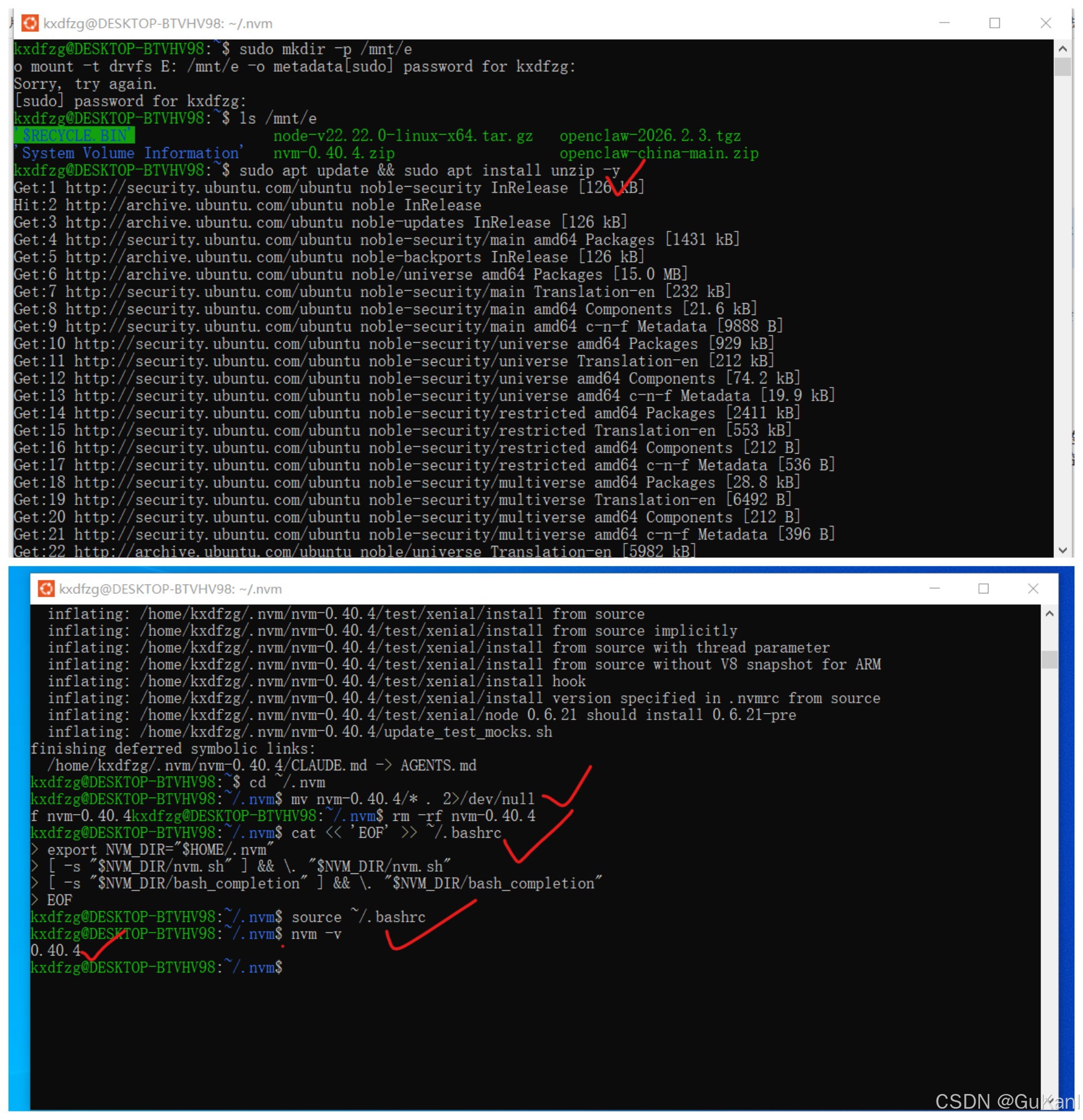Click bottom terminal scrollbar up arrow
Image resolution: width=1083 pixels, height=1120 pixels.
click(1049, 614)
